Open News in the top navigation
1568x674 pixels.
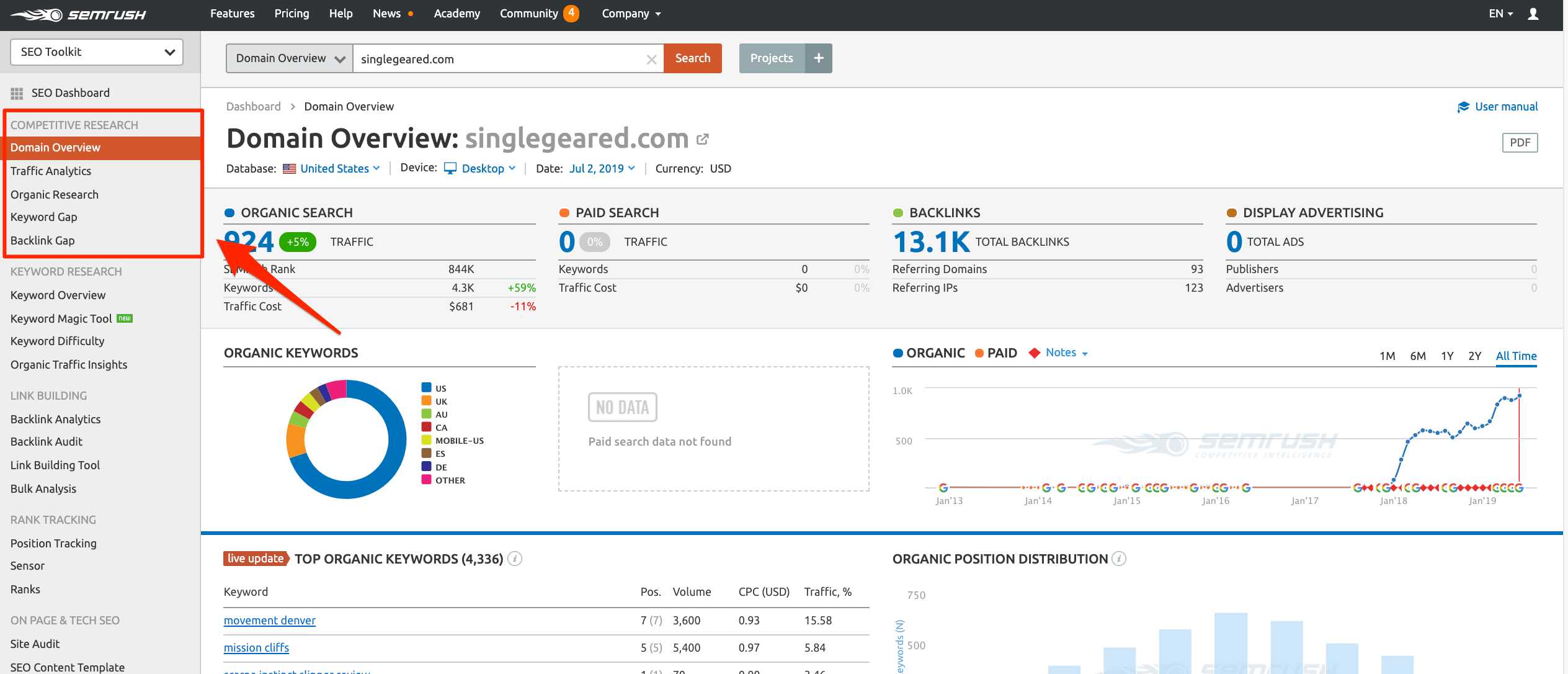tap(386, 14)
